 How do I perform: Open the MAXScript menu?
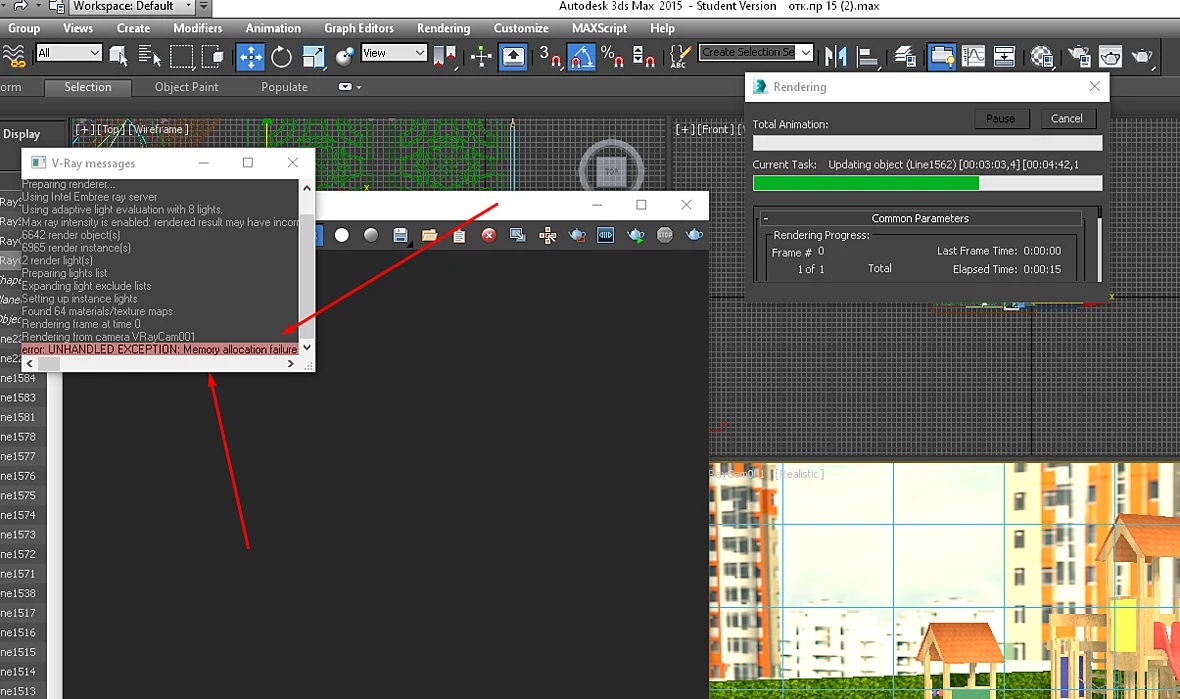tap(599, 29)
